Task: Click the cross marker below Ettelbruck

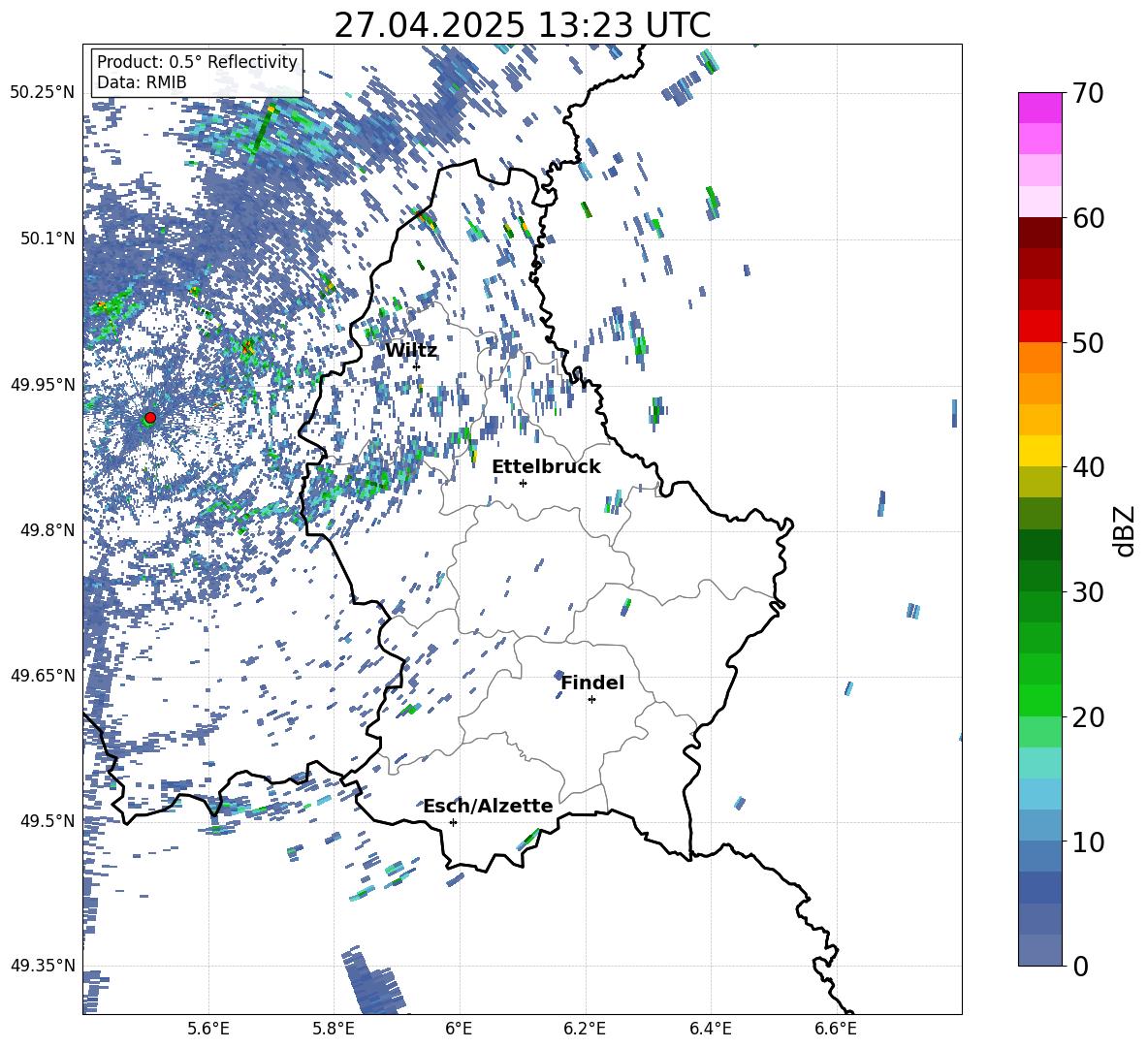Action: (x=523, y=483)
